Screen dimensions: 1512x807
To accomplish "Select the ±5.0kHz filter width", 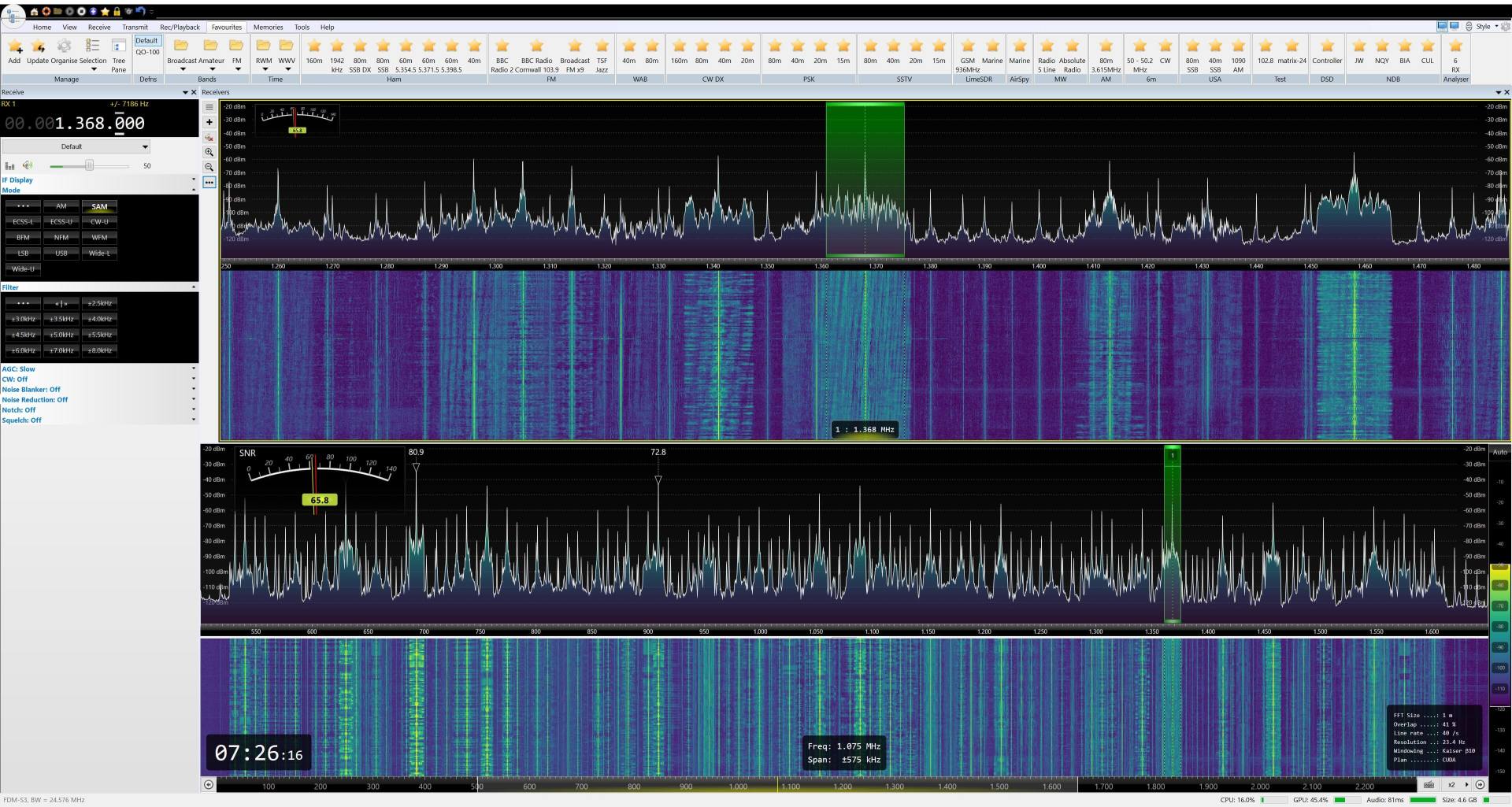I will (61, 335).
